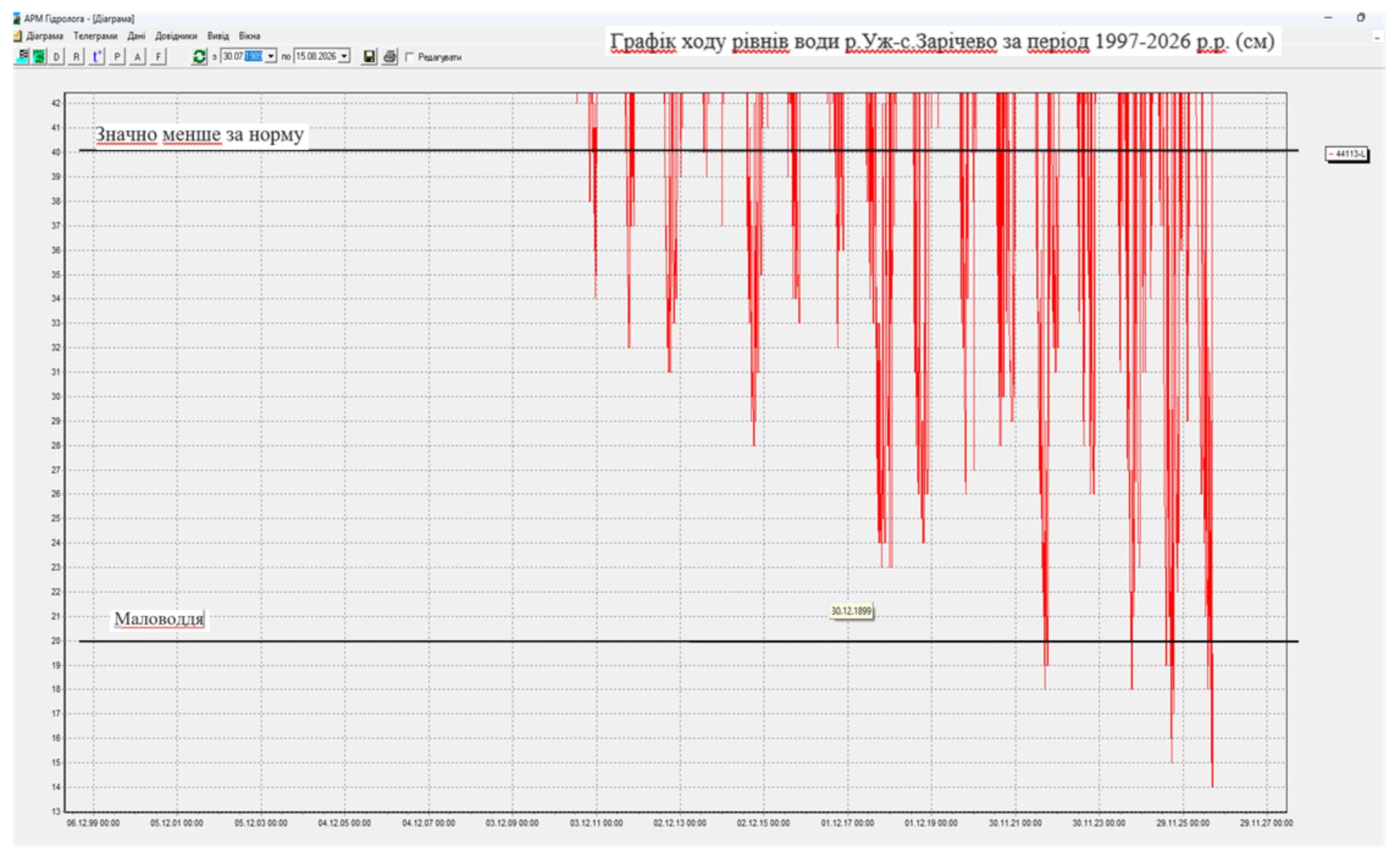This screenshot has height=860, width=1400.
Task: Open the Діаграма menu
Action: point(45,36)
